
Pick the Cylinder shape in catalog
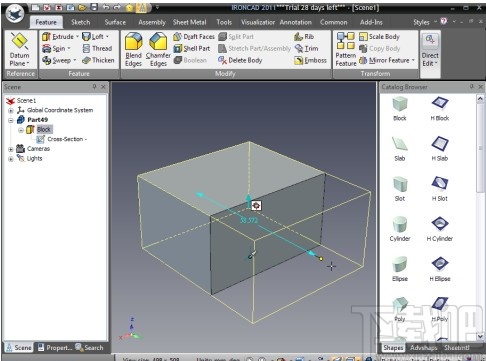(x=400, y=229)
